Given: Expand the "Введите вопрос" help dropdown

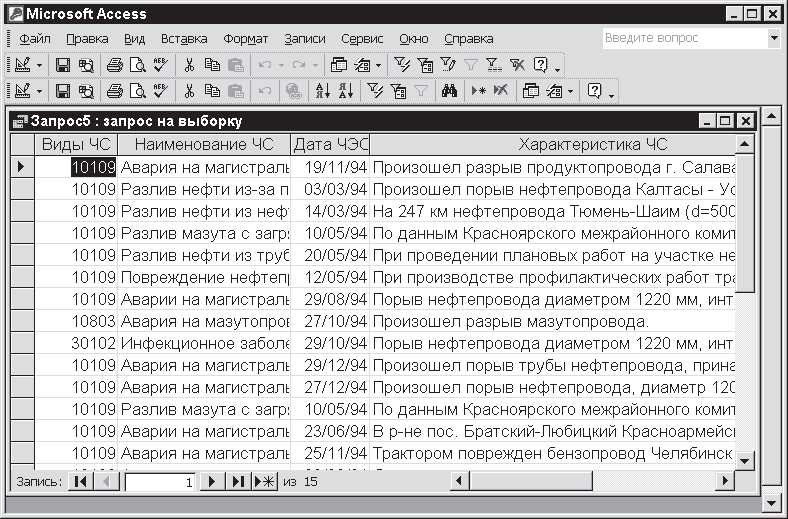Looking at the screenshot, I should [x=773, y=39].
